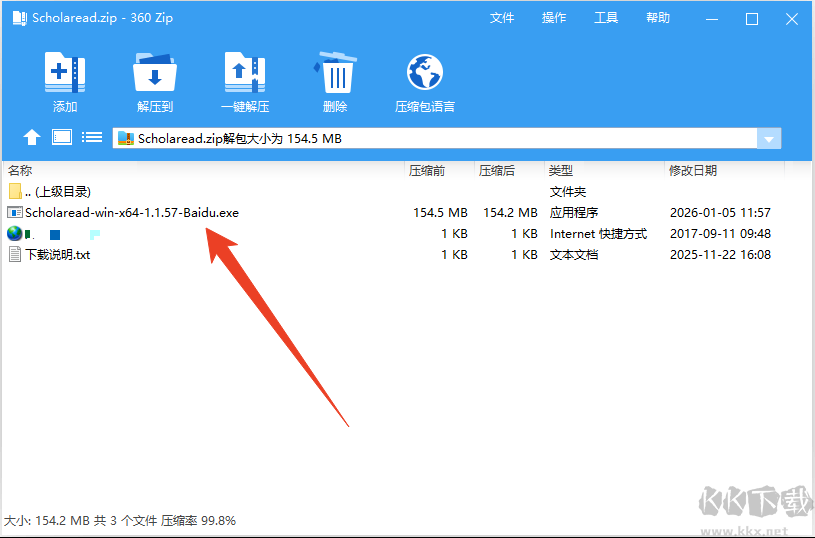This screenshot has width=815, height=538.
Task: Select the 下载说明.txt file name
Action: [x=58, y=255]
